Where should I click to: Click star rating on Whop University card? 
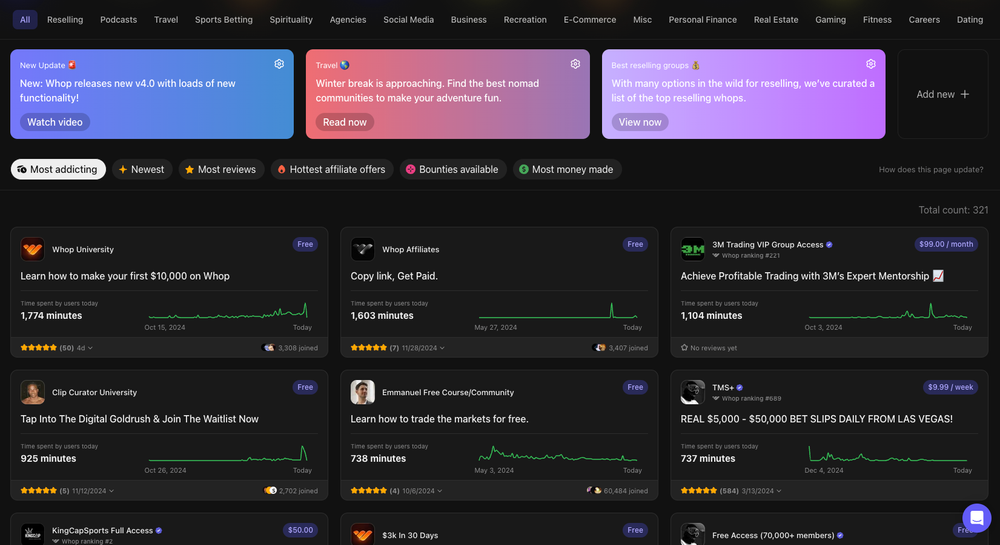pos(38,348)
